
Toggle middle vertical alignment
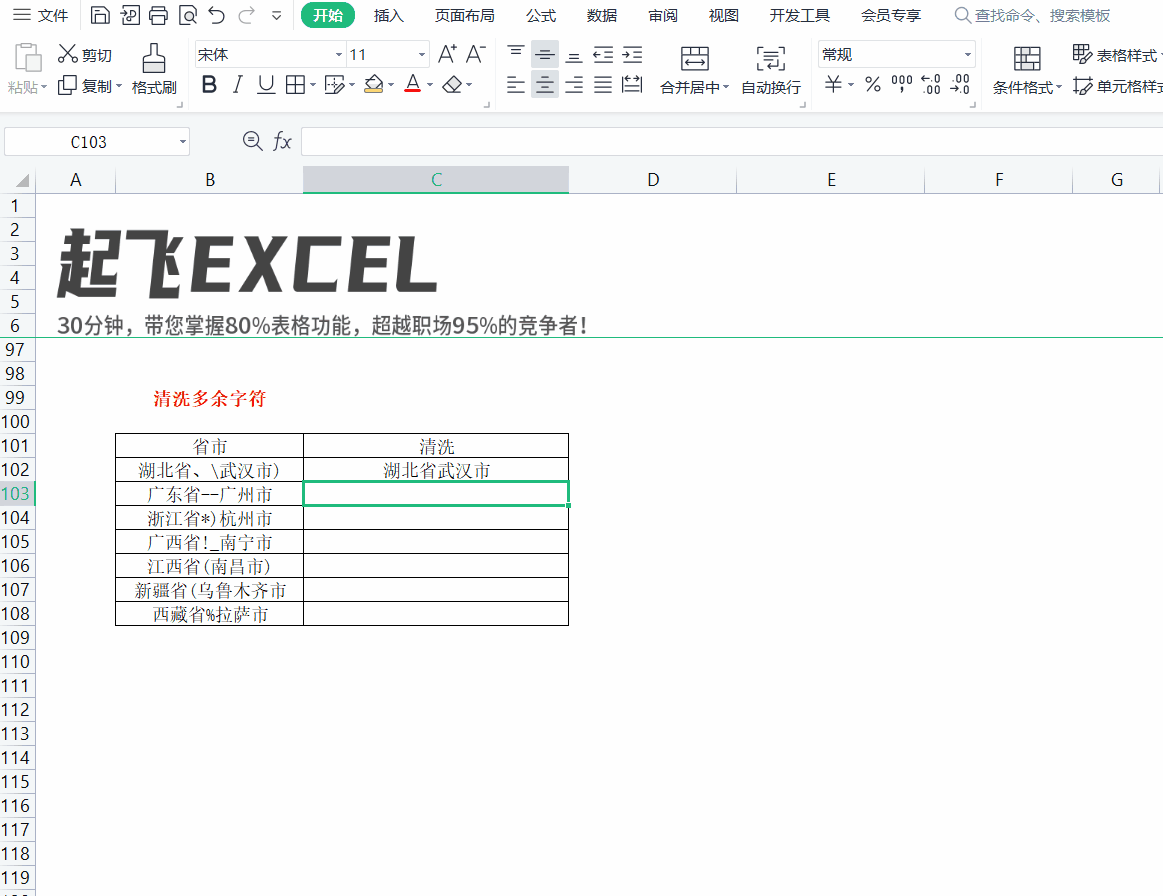pos(544,54)
